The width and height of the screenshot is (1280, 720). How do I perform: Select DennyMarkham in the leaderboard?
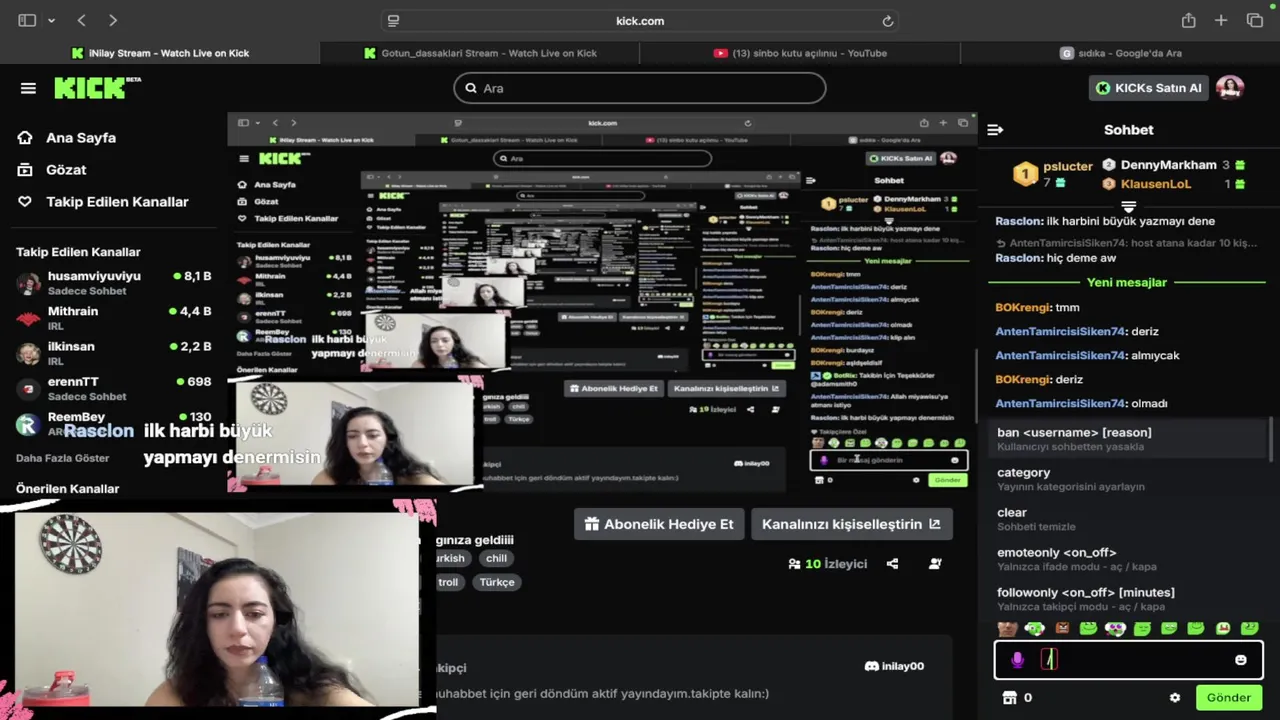[x=1168, y=165]
